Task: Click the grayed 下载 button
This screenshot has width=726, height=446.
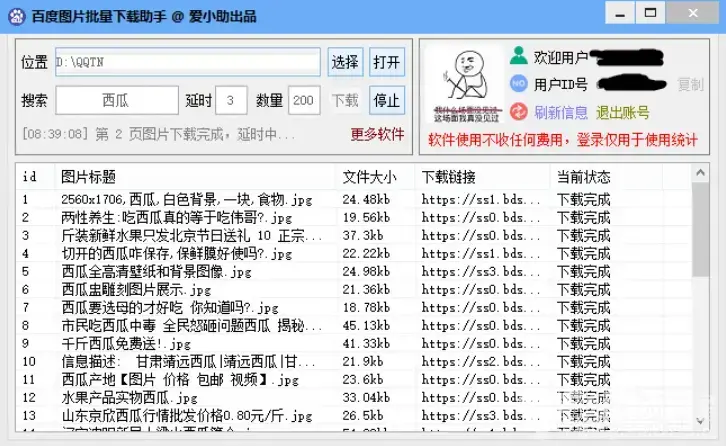Action: pos(345,100)
